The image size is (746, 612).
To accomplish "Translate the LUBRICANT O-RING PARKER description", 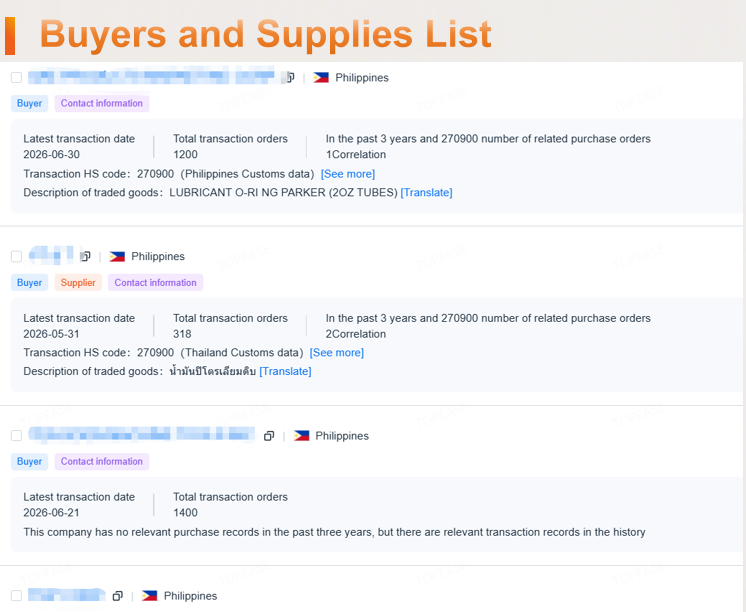I will coord(426,193).
